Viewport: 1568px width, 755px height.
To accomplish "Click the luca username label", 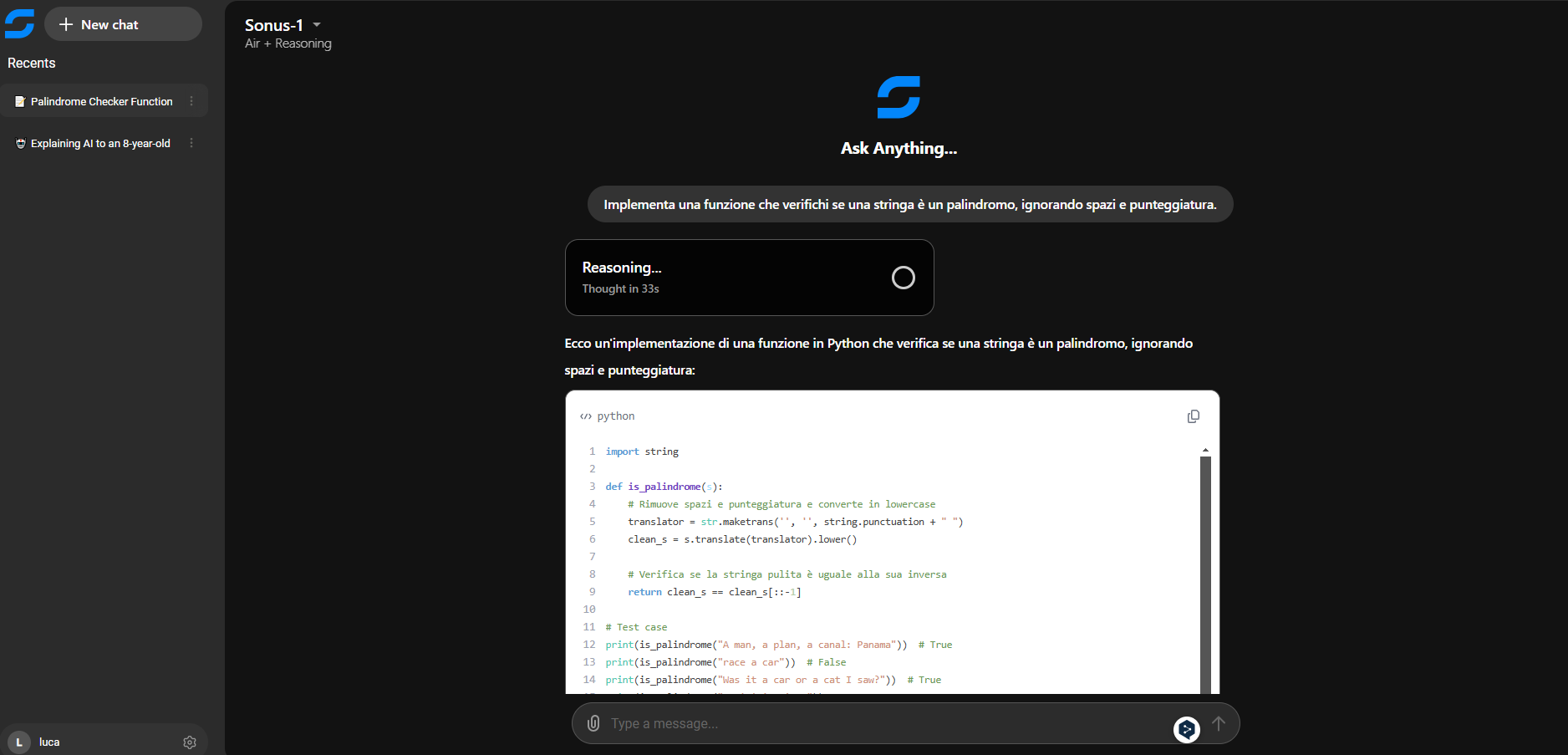I will [49, 742].
